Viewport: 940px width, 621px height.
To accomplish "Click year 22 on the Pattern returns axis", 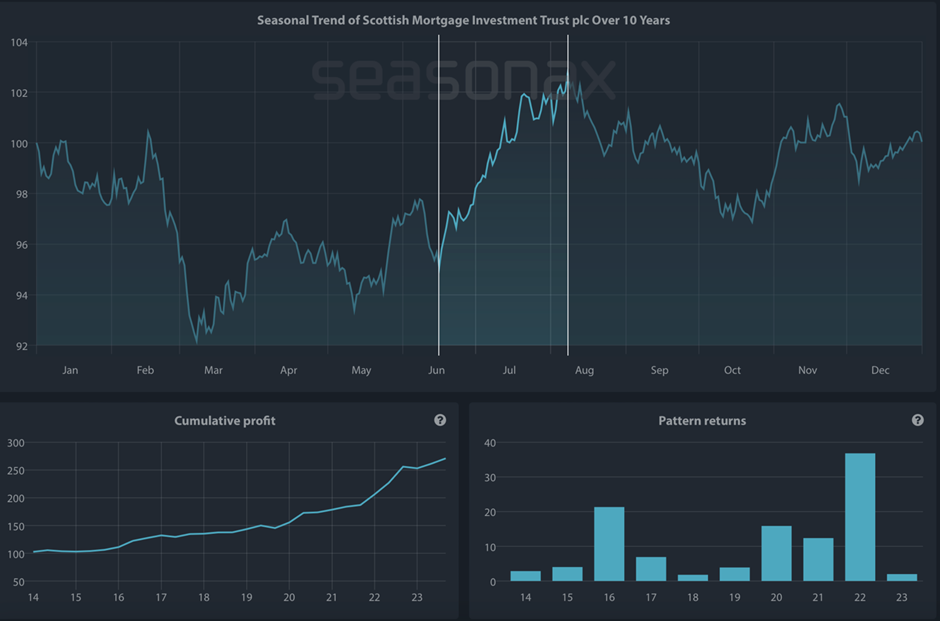I will coord(860,598).
